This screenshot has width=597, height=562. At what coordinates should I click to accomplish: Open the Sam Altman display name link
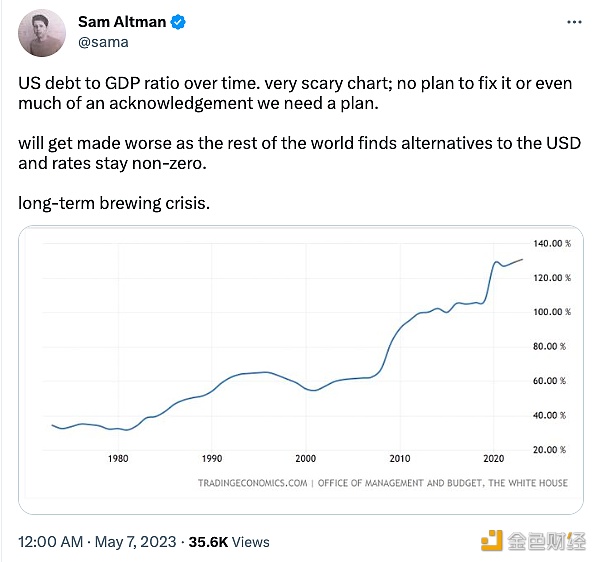[x=122, y=22]
